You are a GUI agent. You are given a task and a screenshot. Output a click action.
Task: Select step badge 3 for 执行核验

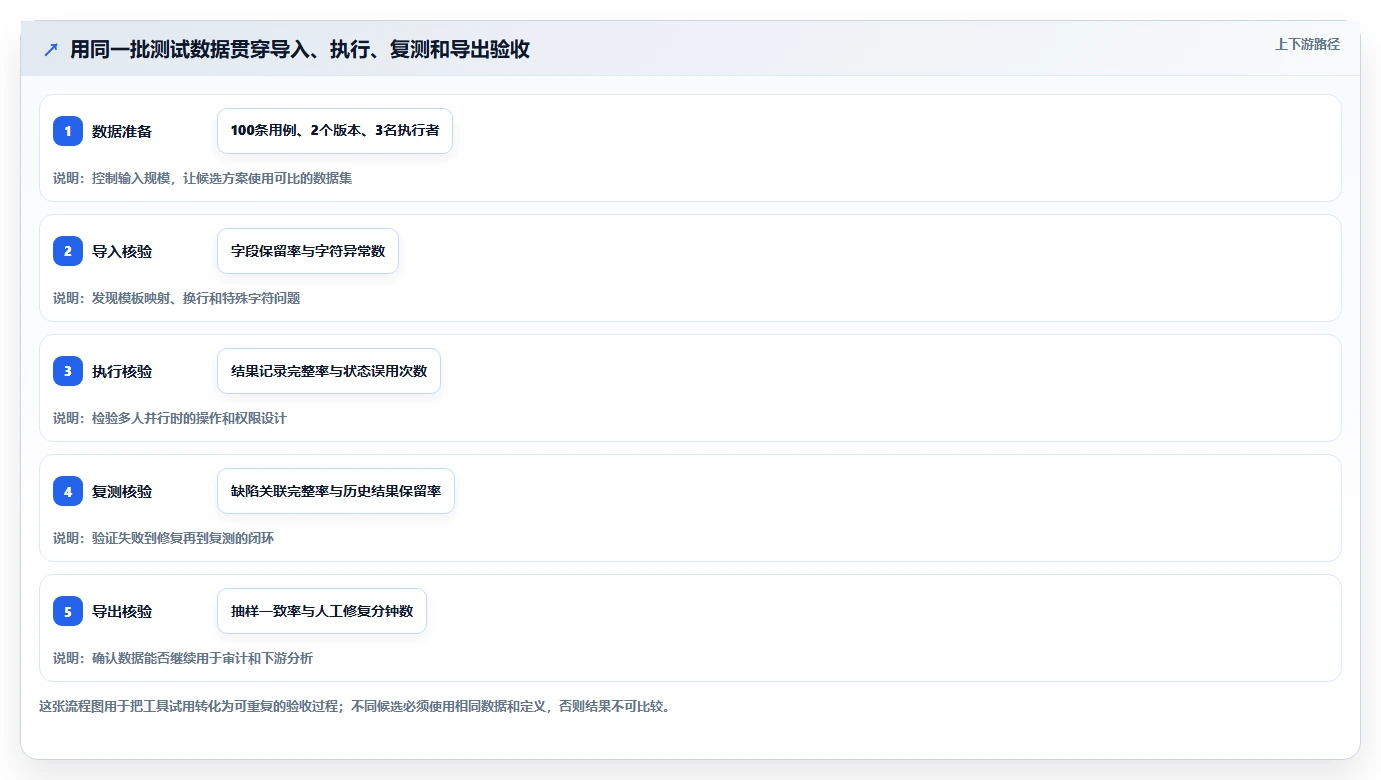click(x=68, y=371)
